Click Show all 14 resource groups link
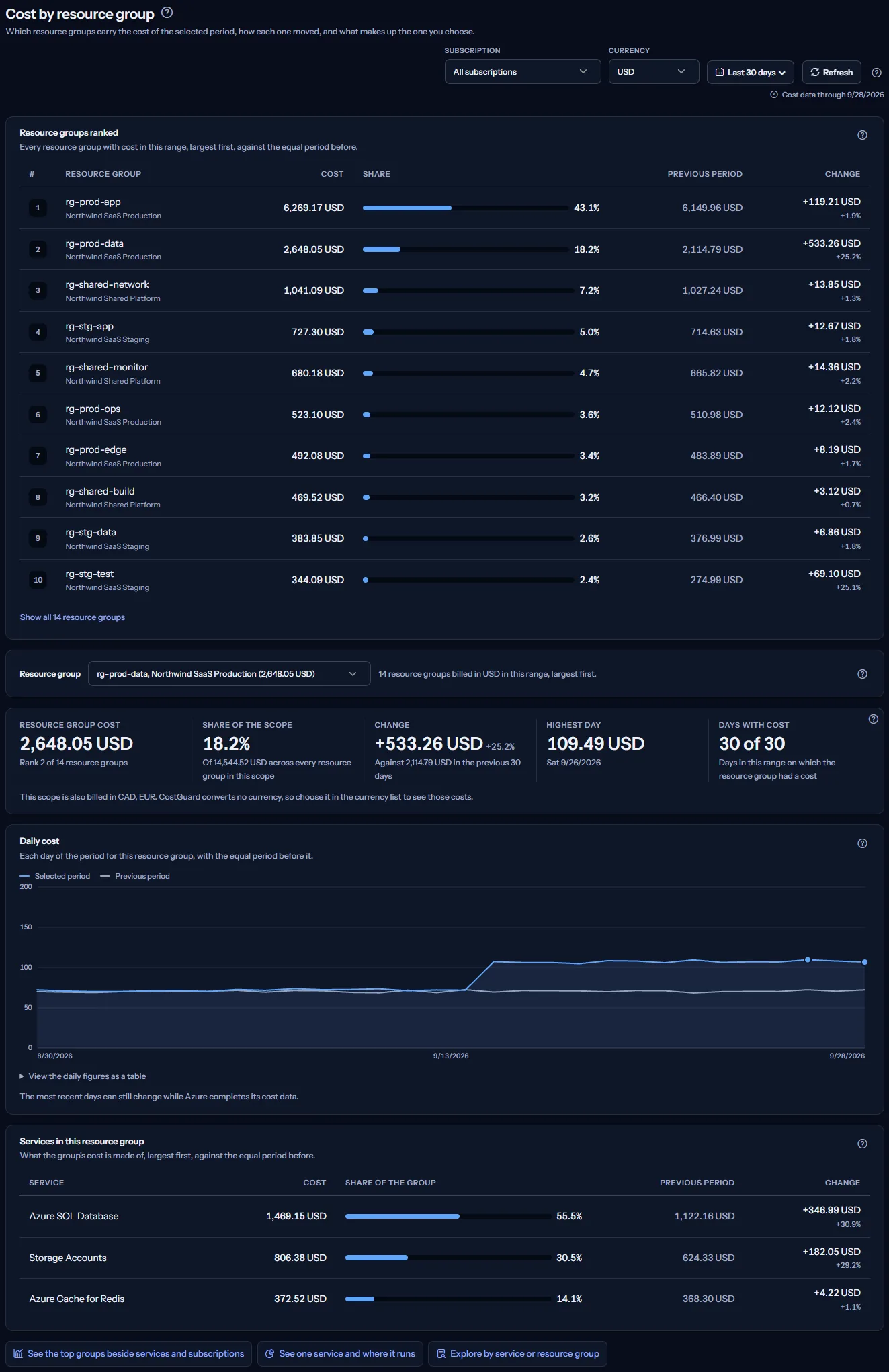Viewport: 889px width, 1372px height. [73, 617]
